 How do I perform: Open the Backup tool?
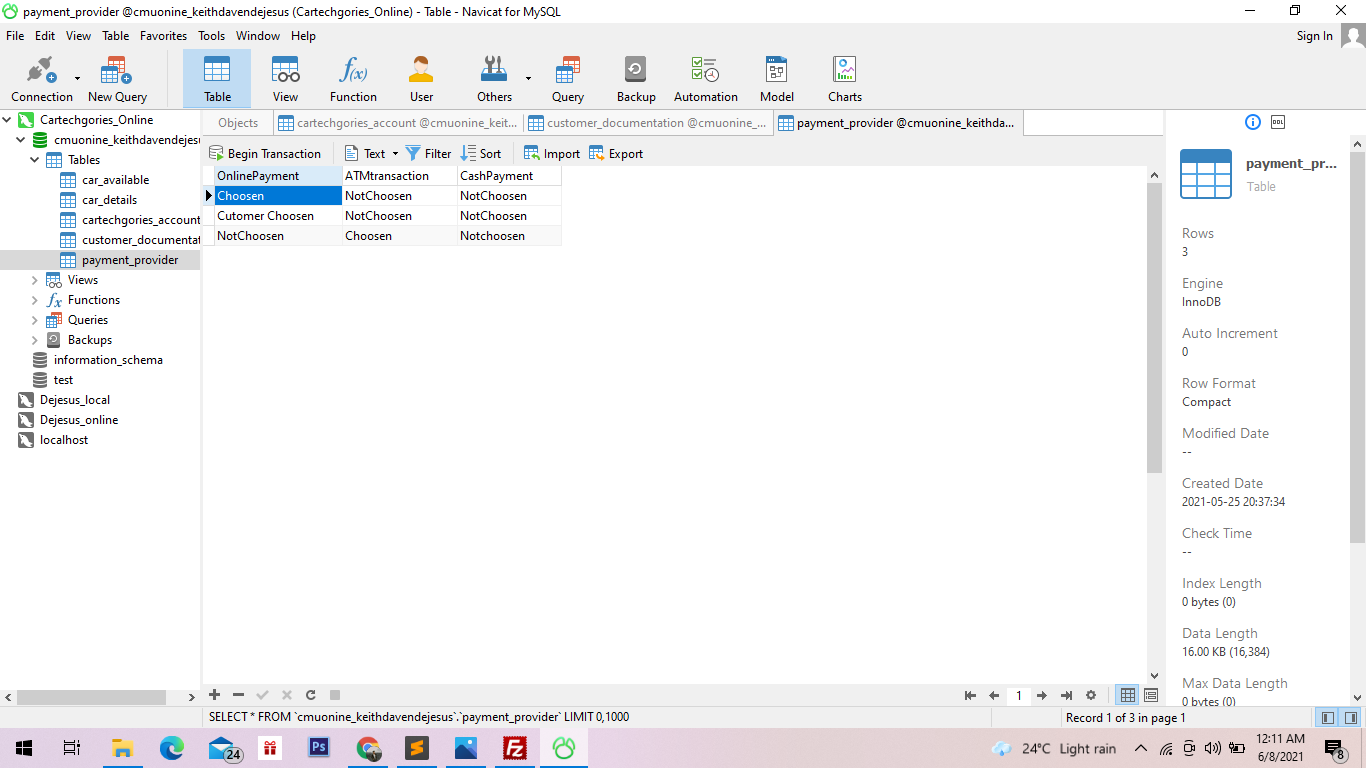click(635, 79)
